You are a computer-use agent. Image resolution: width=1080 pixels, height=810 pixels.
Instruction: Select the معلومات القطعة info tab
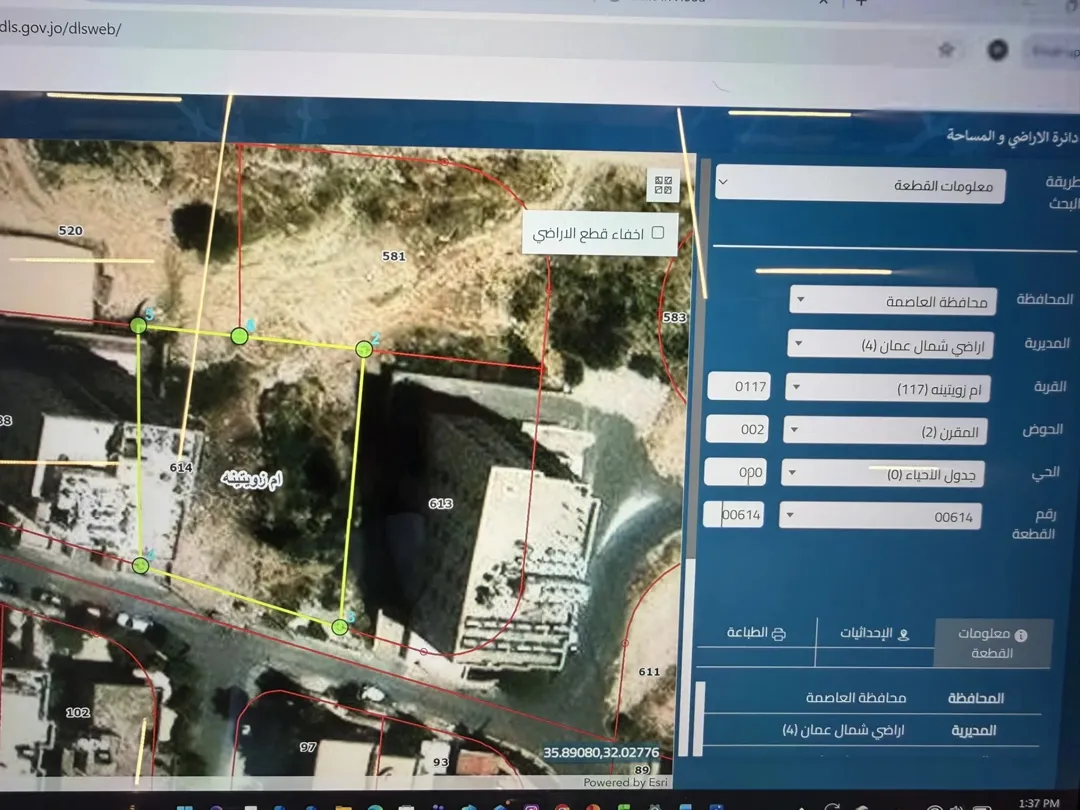993,643
